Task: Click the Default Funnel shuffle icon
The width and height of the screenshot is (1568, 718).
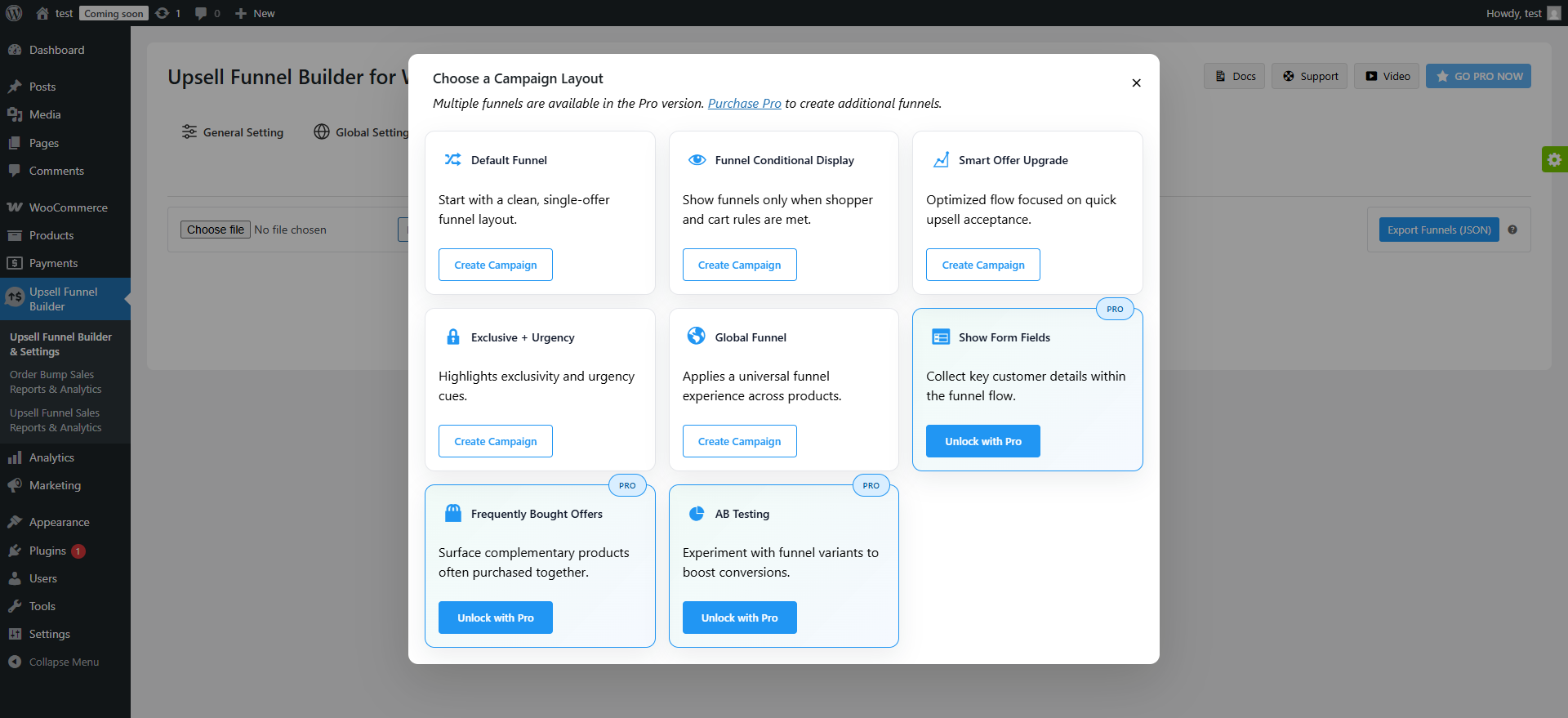Action: tap(452, 159)
